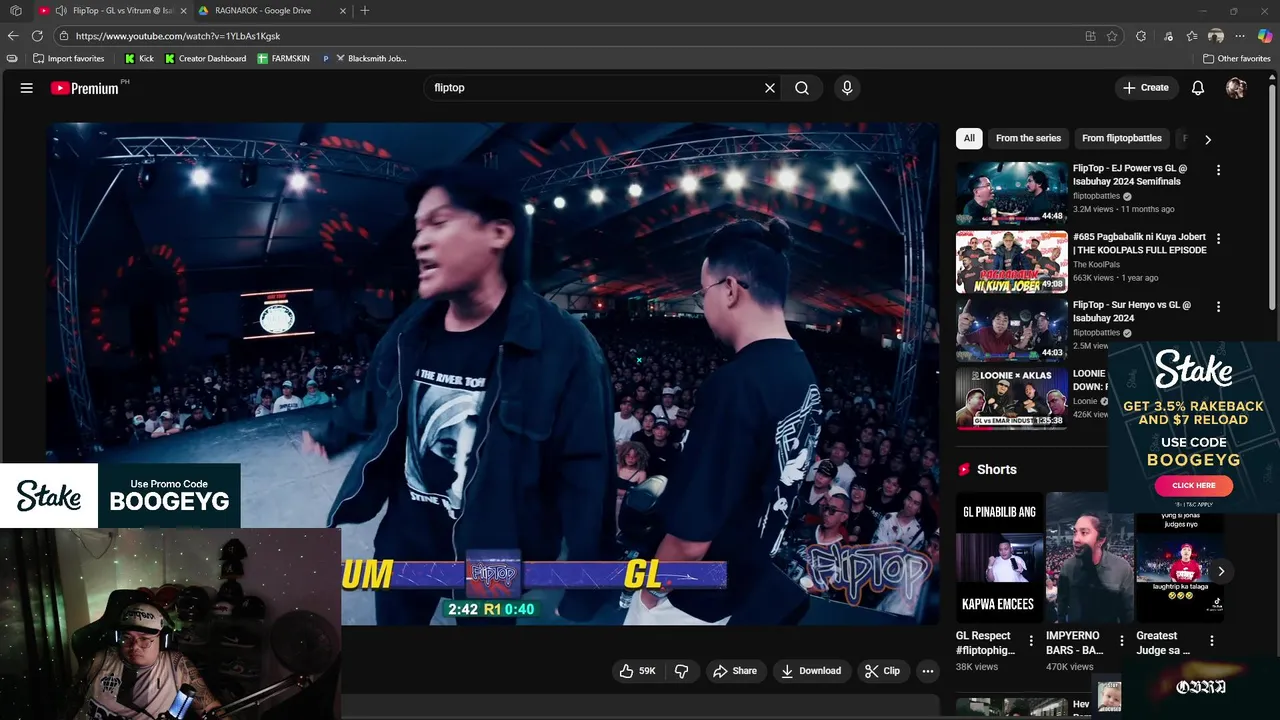Screen dimensions: 1280x720
Task: Play the GL PINABILIB ANG KAPWA EMCEES short
Action: (x=999, y=558)
